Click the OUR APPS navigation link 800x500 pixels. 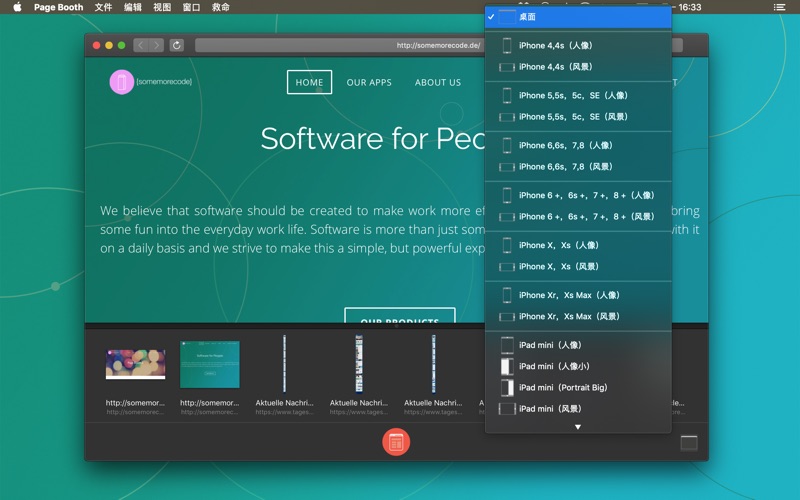point(369,83)
